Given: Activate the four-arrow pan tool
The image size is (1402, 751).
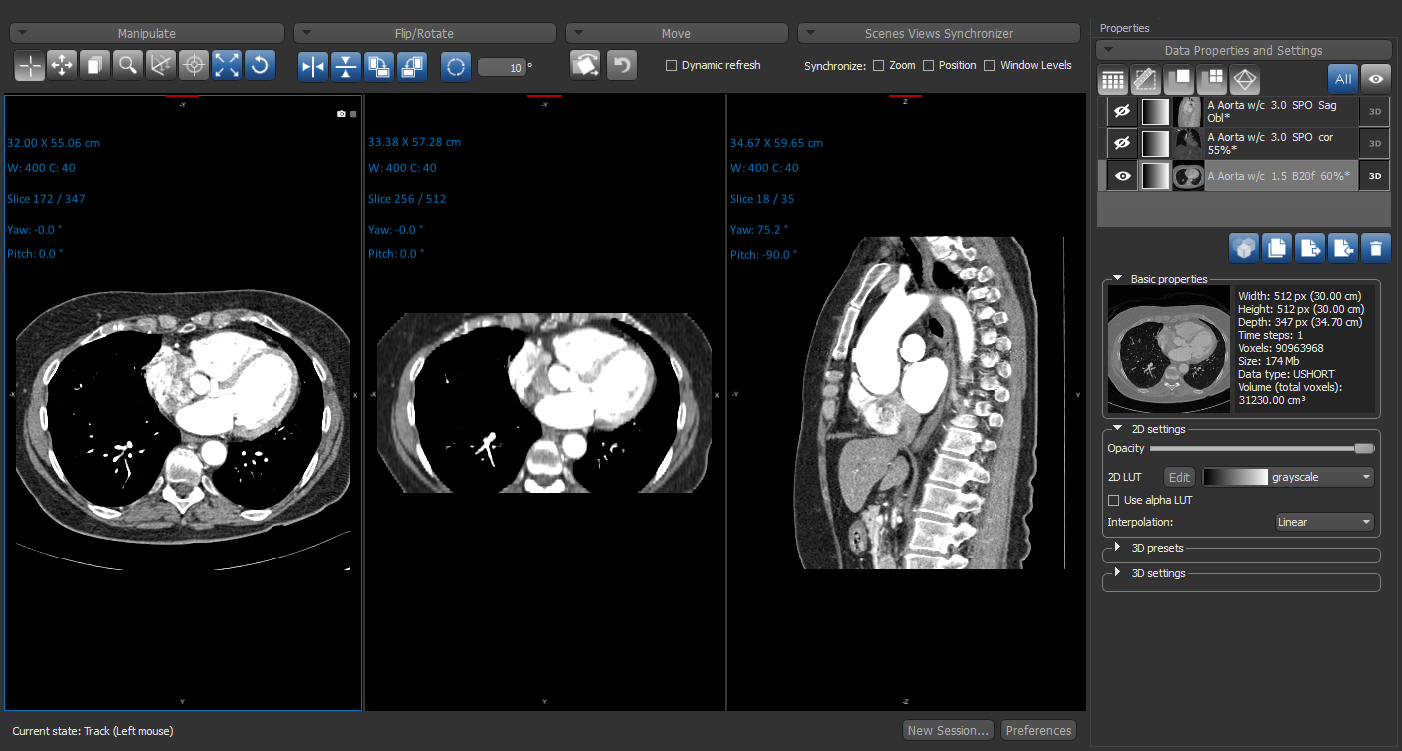Looking at the screenshot, I should (62, 66).
